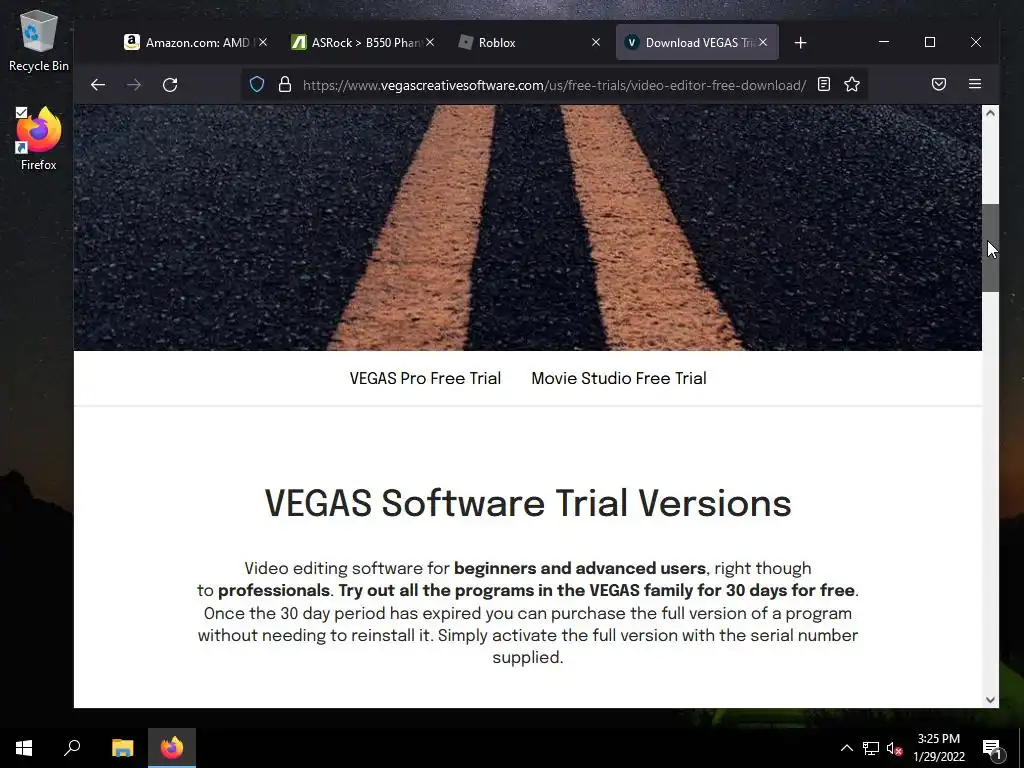Open the notification action center icon
1024x768 pixels.
[992, 748]
